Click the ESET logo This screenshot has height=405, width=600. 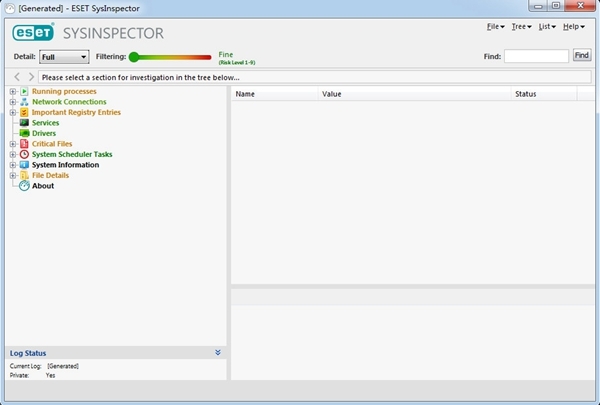pos(33,32)
